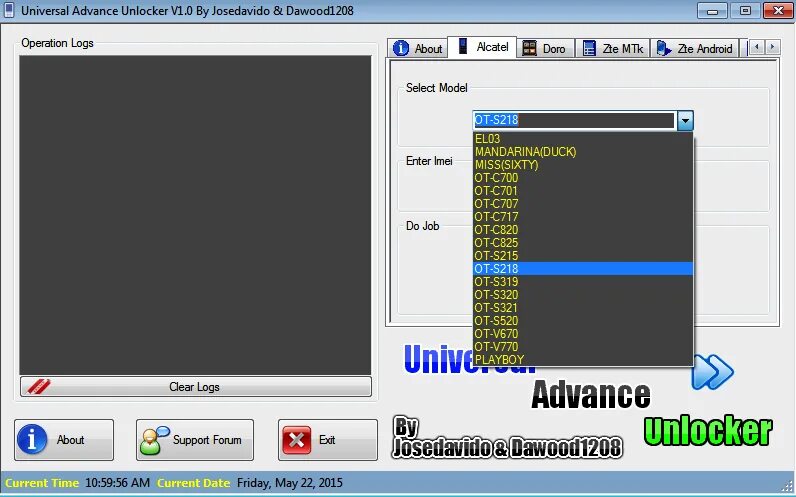
Task: Click the Zte Android tab icon
Action: [664, 48]
